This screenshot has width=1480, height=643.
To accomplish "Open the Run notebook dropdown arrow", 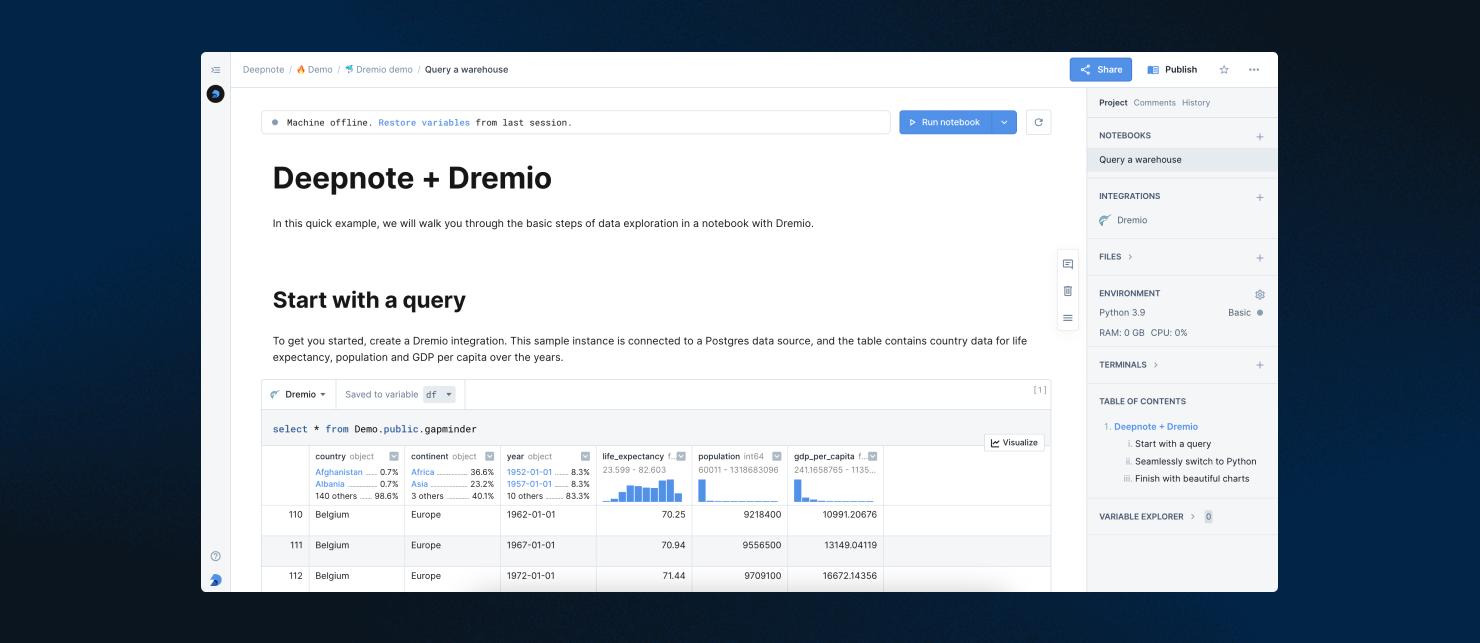I will [x=1004, y=122].
